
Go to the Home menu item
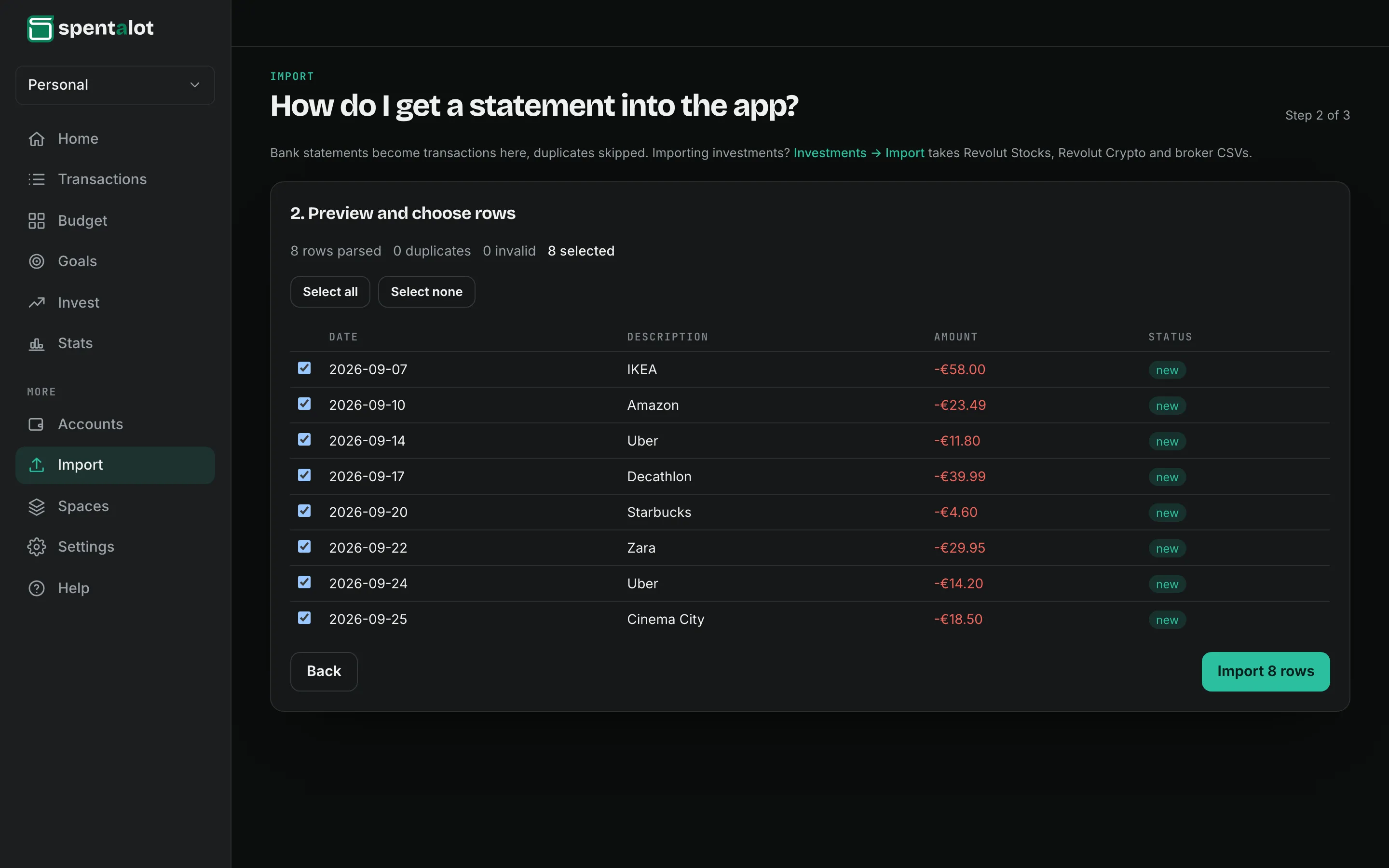click(x=115, y=139)
